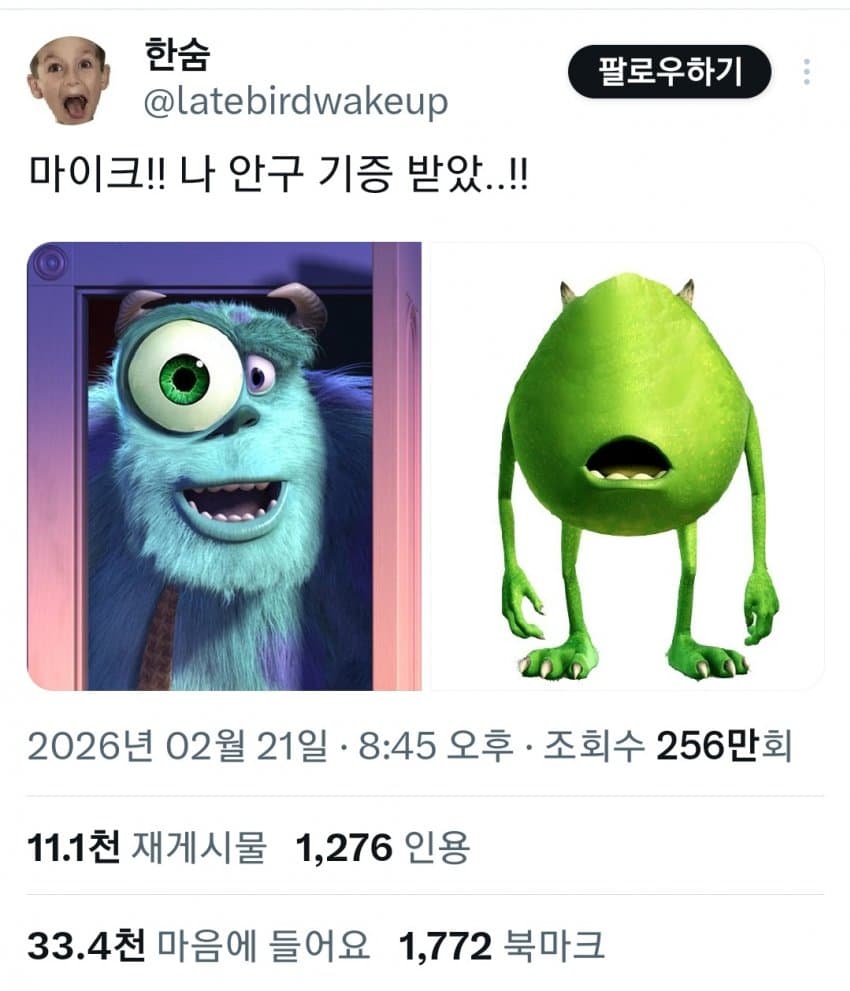Show the 1,276 인용 quotes list
The width and height of the screenshot is (850, 991).
coord(383,847)
